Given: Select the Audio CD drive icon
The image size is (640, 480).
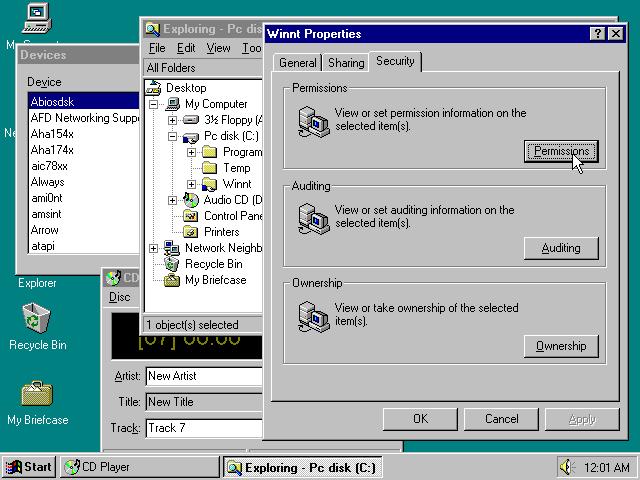Looking at the screenshot, I should click(x=191, y=200).
